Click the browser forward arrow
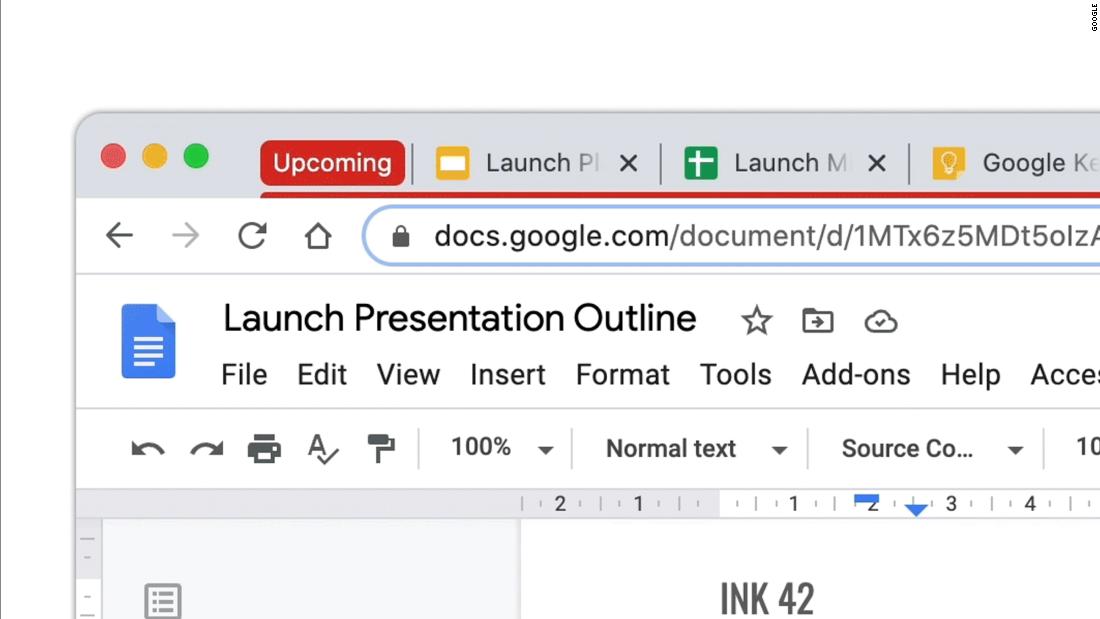1100x619 pixels. coord(186,236)
